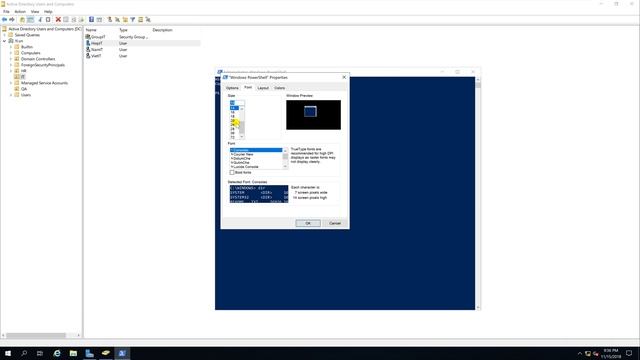
Task: Click the Up one level toolbar icon
Action: pyautogui.click(x=22, y=20)
